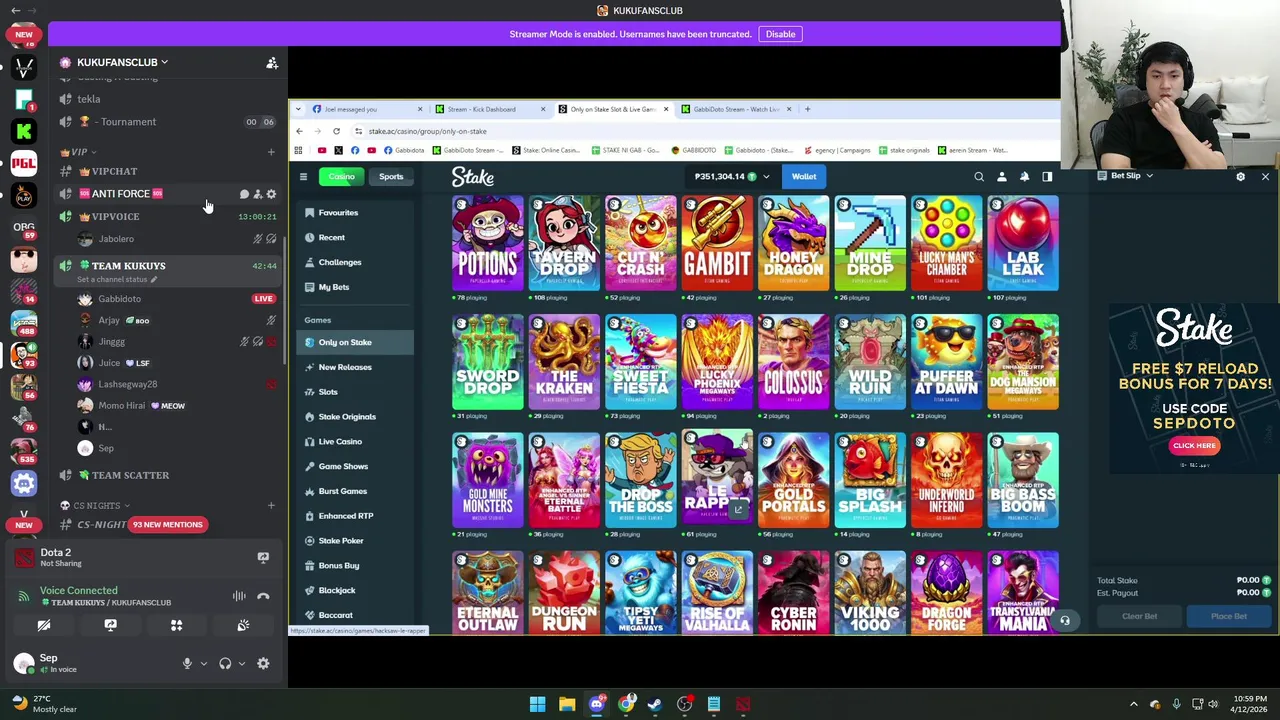Open the Stake profile icon
This screenshot has width=1280, height=720.
click(1001, 177)
